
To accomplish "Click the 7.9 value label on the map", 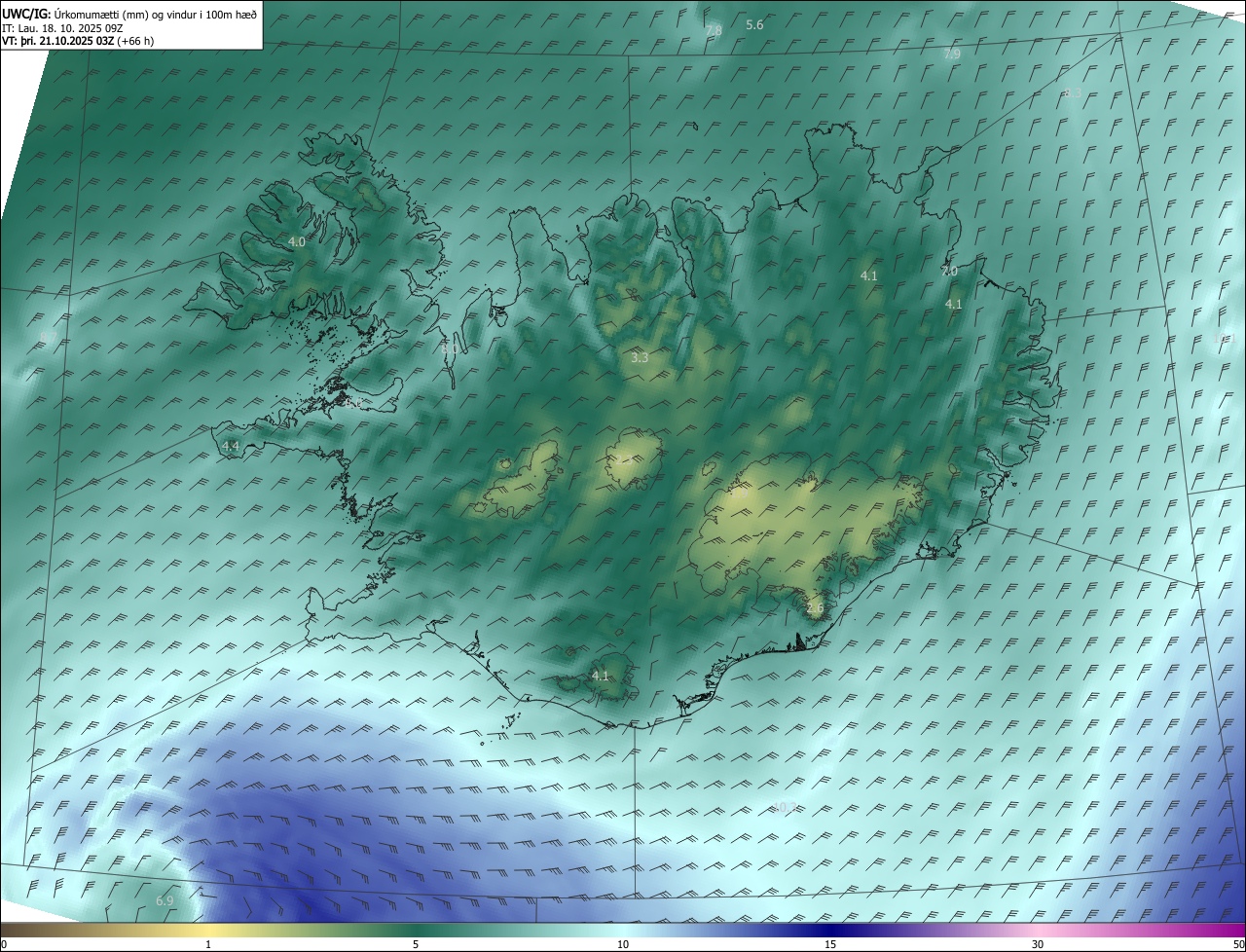I will pyautogui.click(x=952, y=55).
